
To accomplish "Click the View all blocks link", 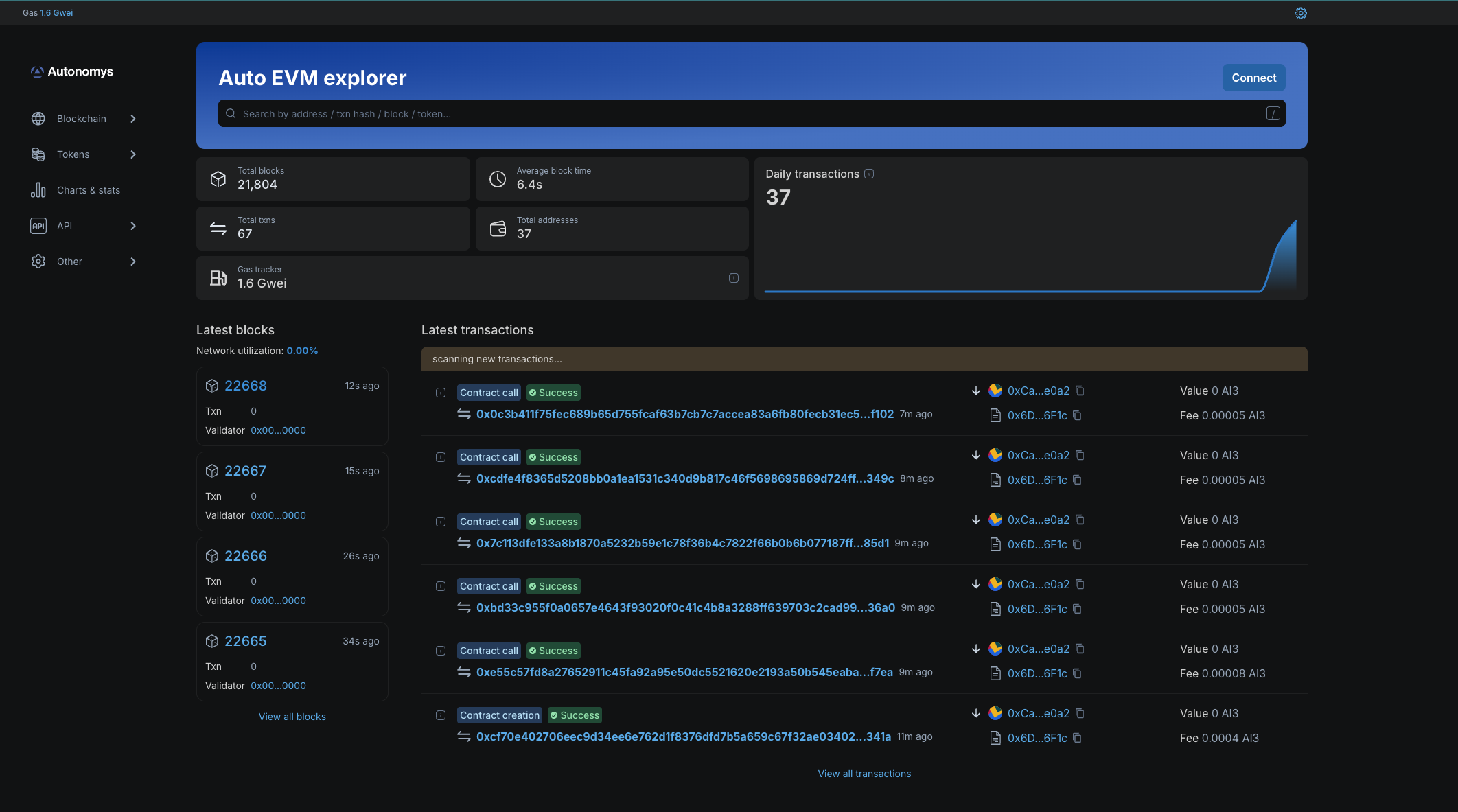I will pos(292,716).
